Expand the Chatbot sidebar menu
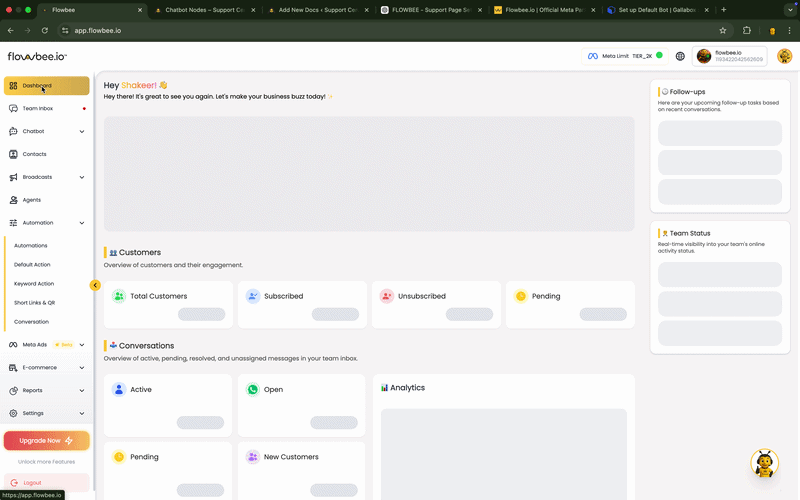 tap(82, 131)
